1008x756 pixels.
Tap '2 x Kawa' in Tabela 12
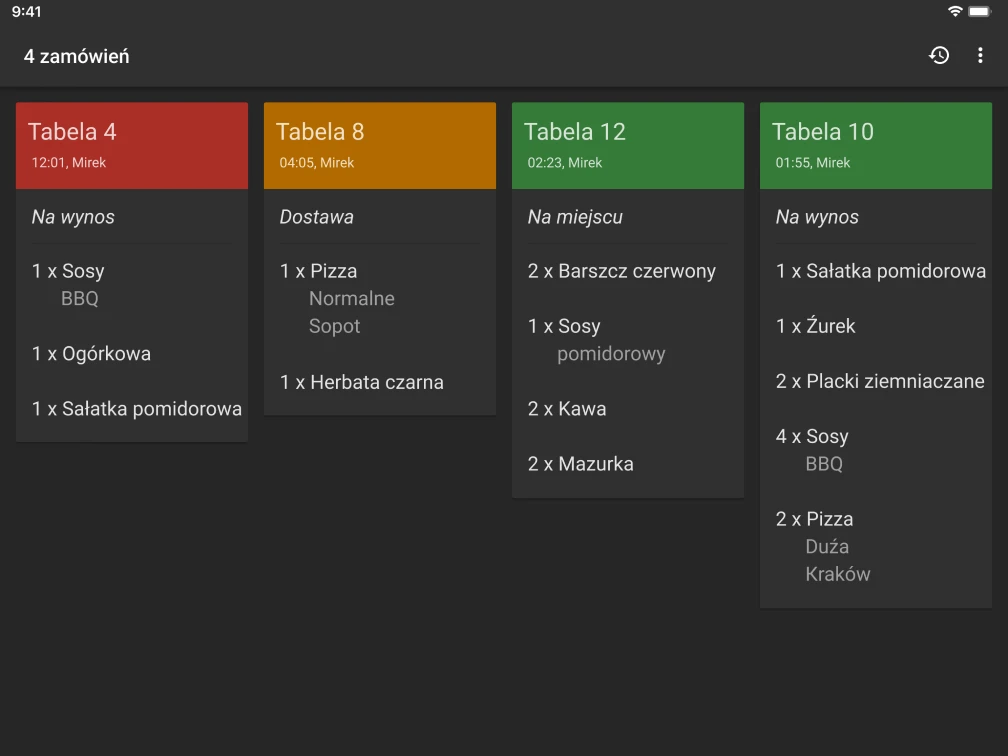coord(567,408)
